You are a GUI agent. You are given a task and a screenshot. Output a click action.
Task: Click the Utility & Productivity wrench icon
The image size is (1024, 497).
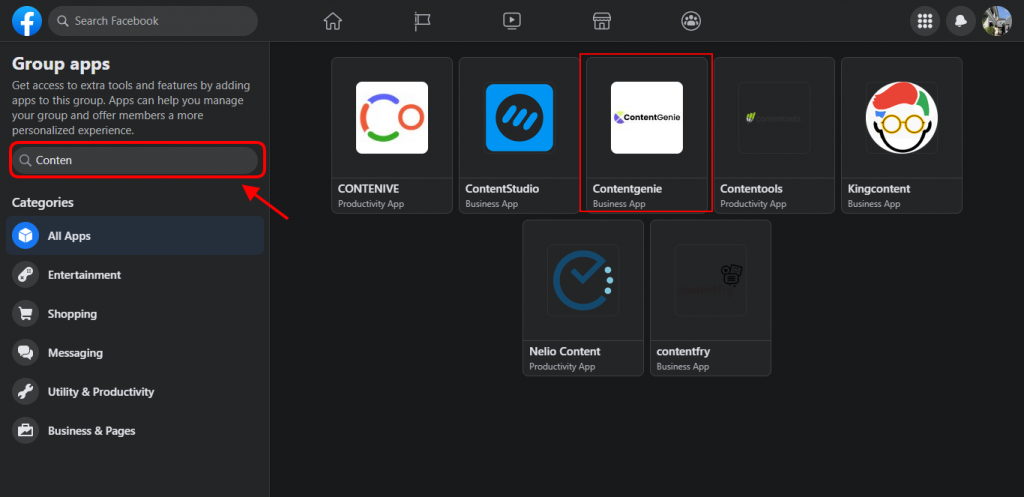pyautogui.click(x=25, y=392)
